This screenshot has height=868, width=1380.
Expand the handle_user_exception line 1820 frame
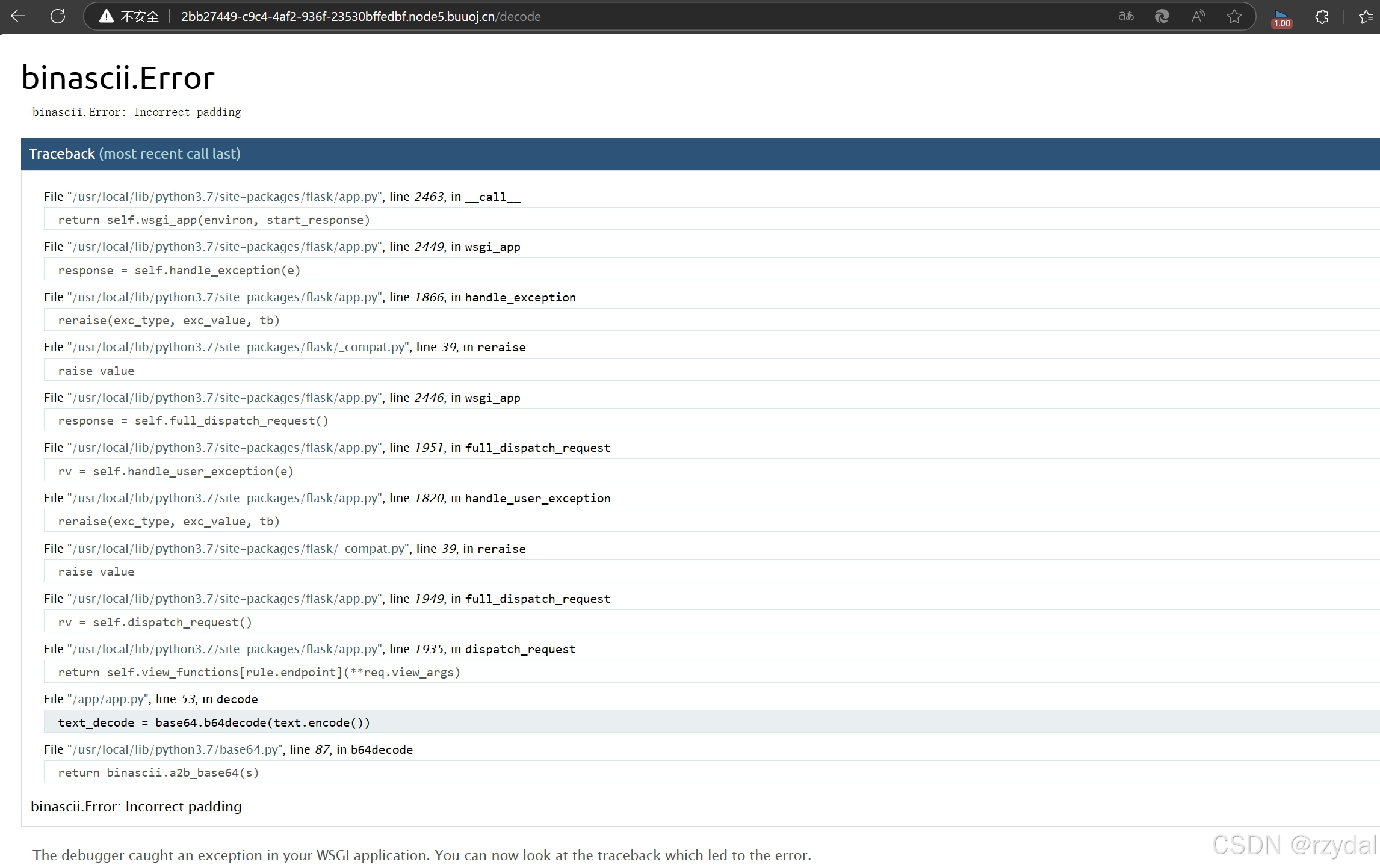pyautogui.click(x=327, y=498)
